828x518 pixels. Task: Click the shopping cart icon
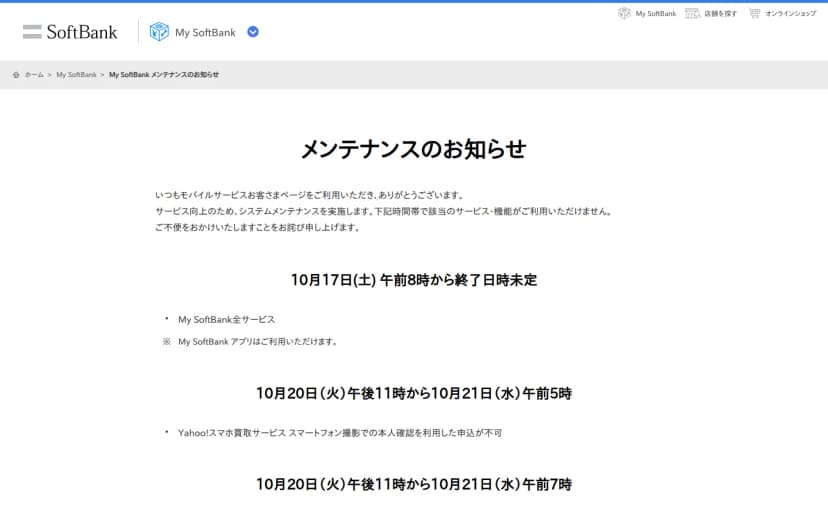(x=755, y=13)
